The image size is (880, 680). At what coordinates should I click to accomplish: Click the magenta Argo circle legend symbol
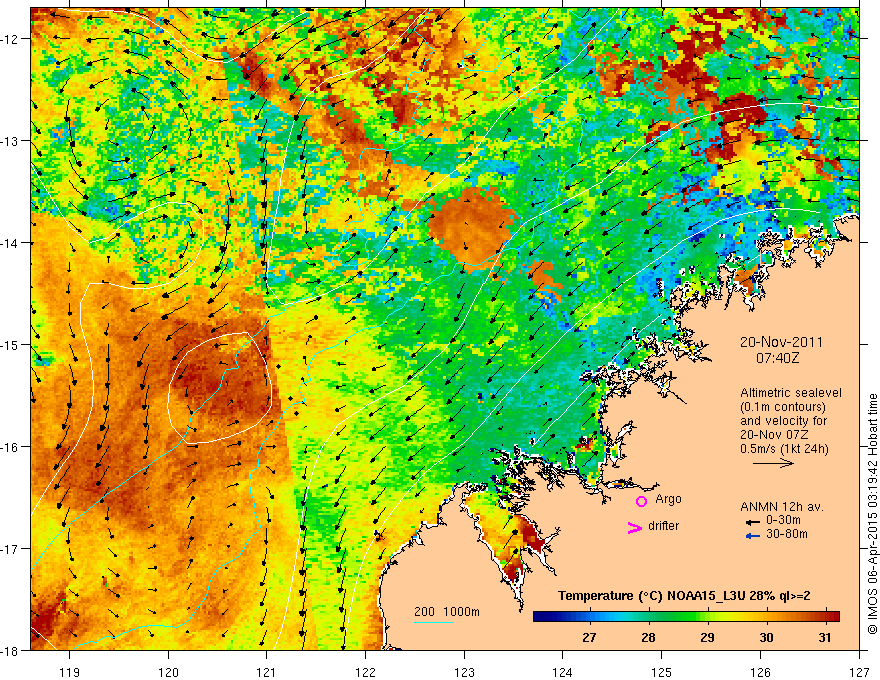point(641,501)
